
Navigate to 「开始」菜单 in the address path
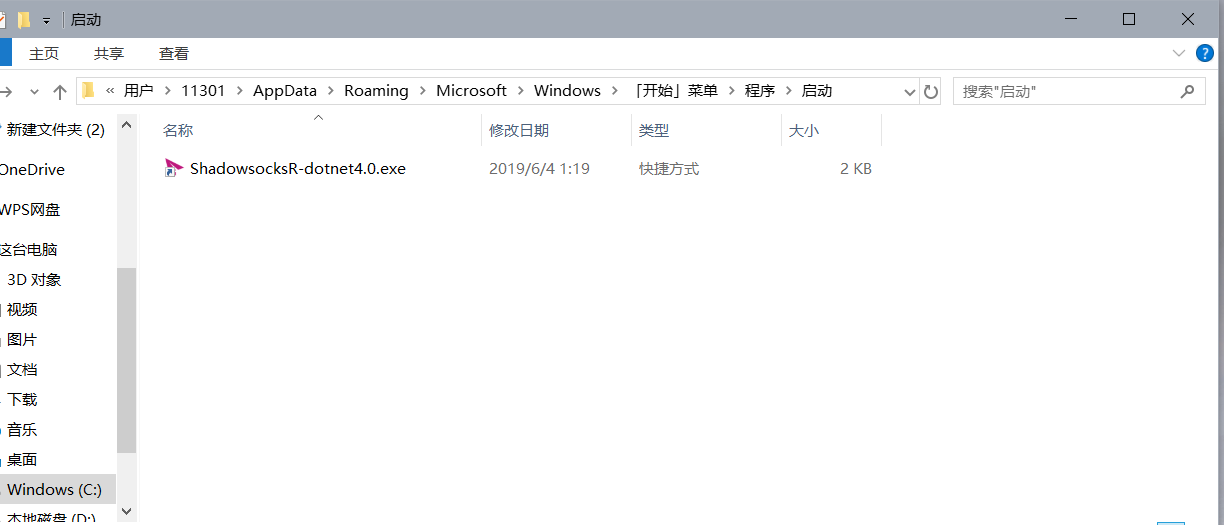tap(674, 90)
